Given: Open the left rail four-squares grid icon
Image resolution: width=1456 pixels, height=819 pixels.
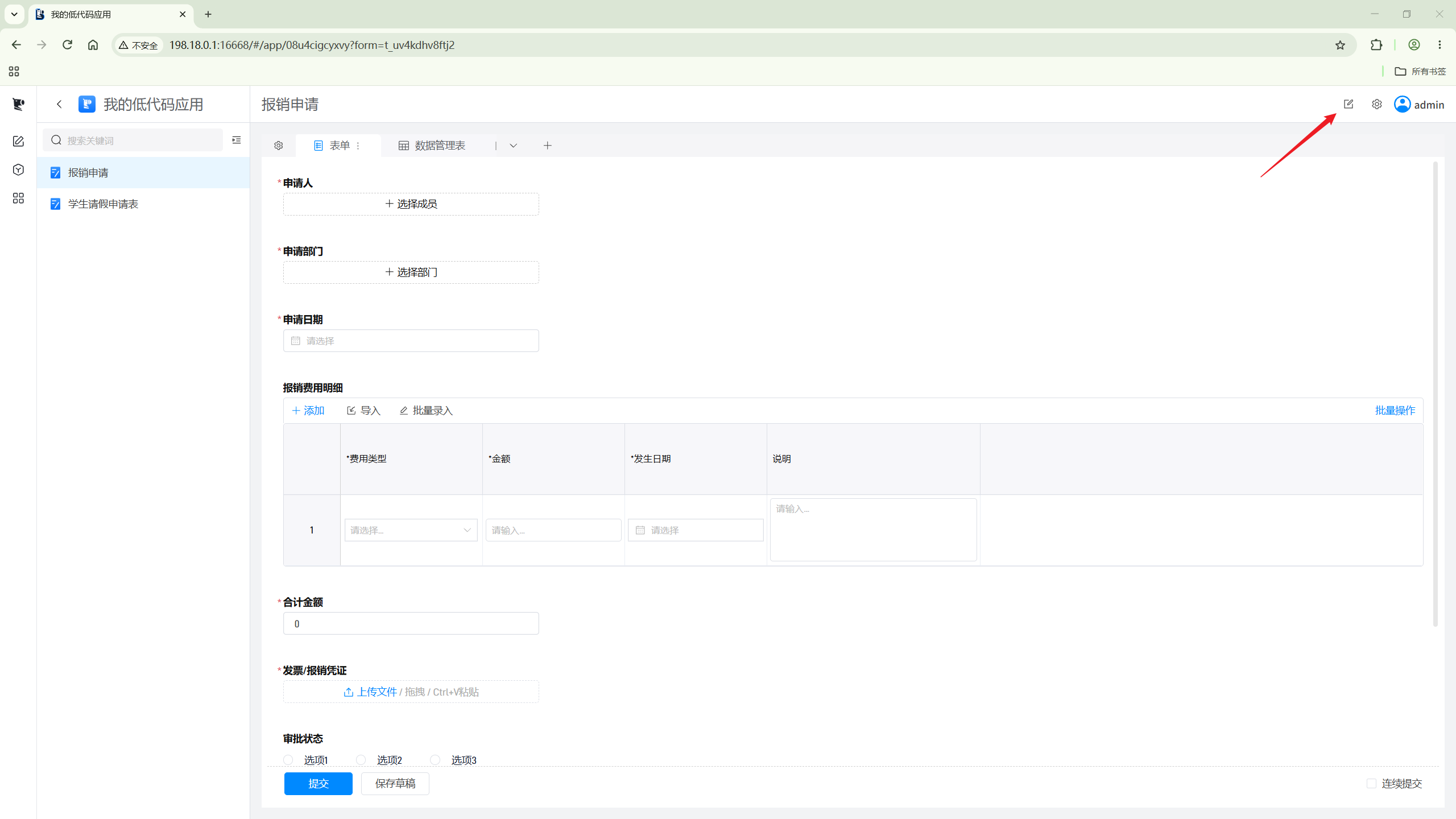Looking at the screenshot, I should tap(18, 198).
